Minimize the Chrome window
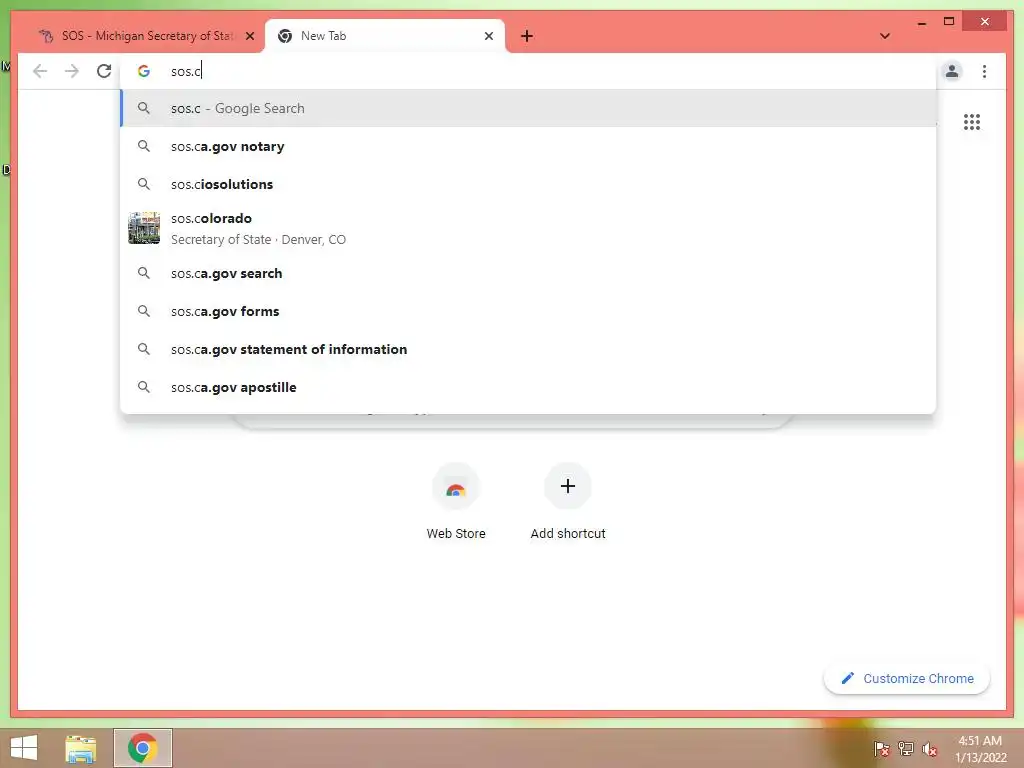 [x=921, y=22]
